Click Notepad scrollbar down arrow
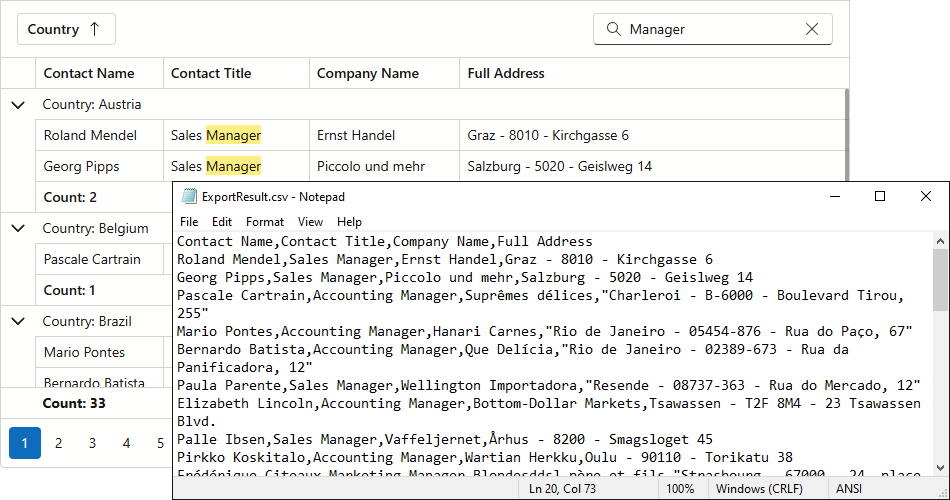Screen dimensions: 950x500 (x=940, y=467)
